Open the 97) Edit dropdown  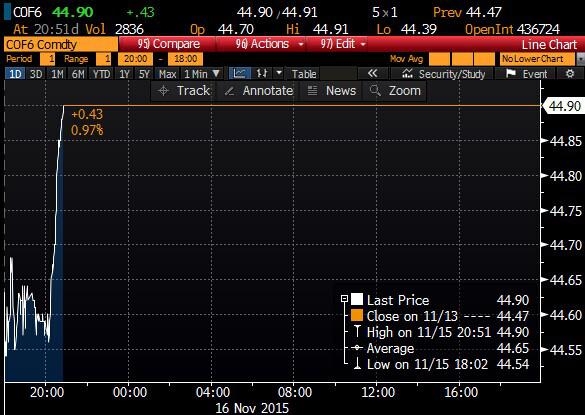pyautogui.click(x=343, y=44)
